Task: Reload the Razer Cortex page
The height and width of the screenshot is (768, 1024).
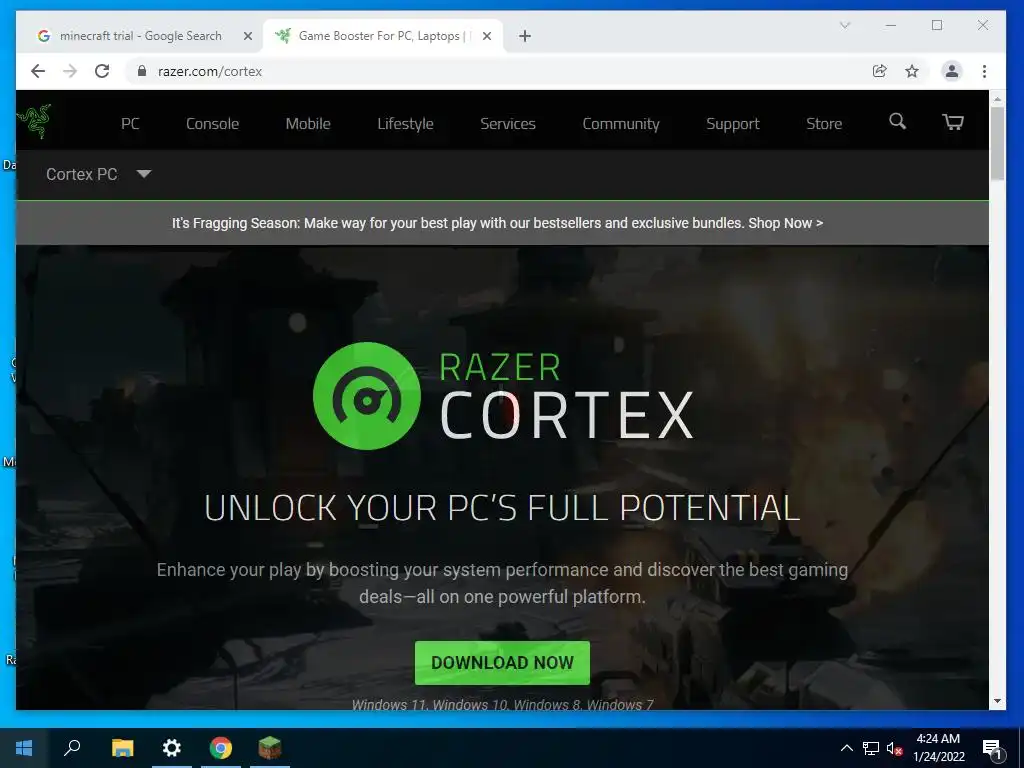Action: pyautogui.click(x=102, y=71)
